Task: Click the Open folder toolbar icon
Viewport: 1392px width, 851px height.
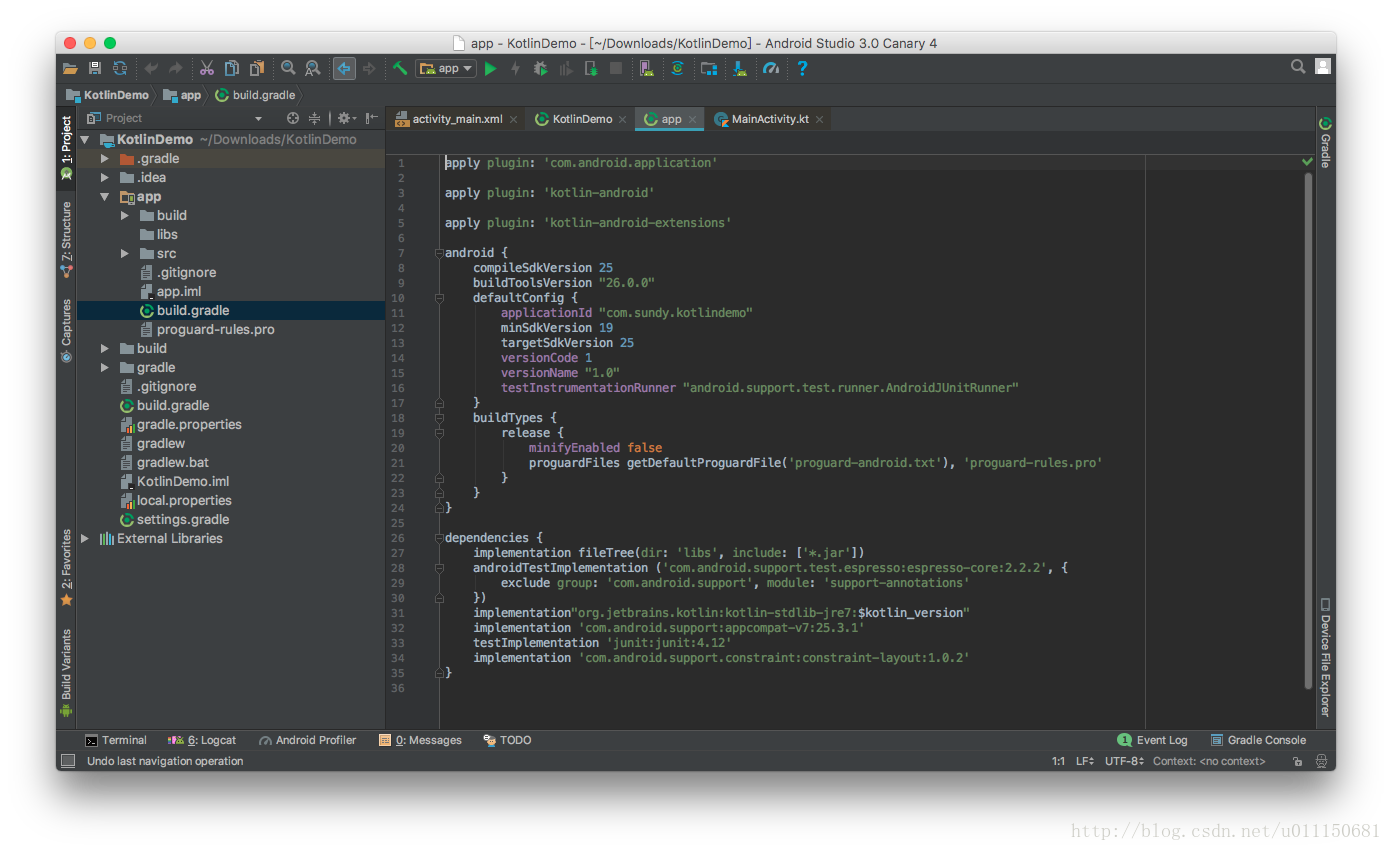Action: 70,68
